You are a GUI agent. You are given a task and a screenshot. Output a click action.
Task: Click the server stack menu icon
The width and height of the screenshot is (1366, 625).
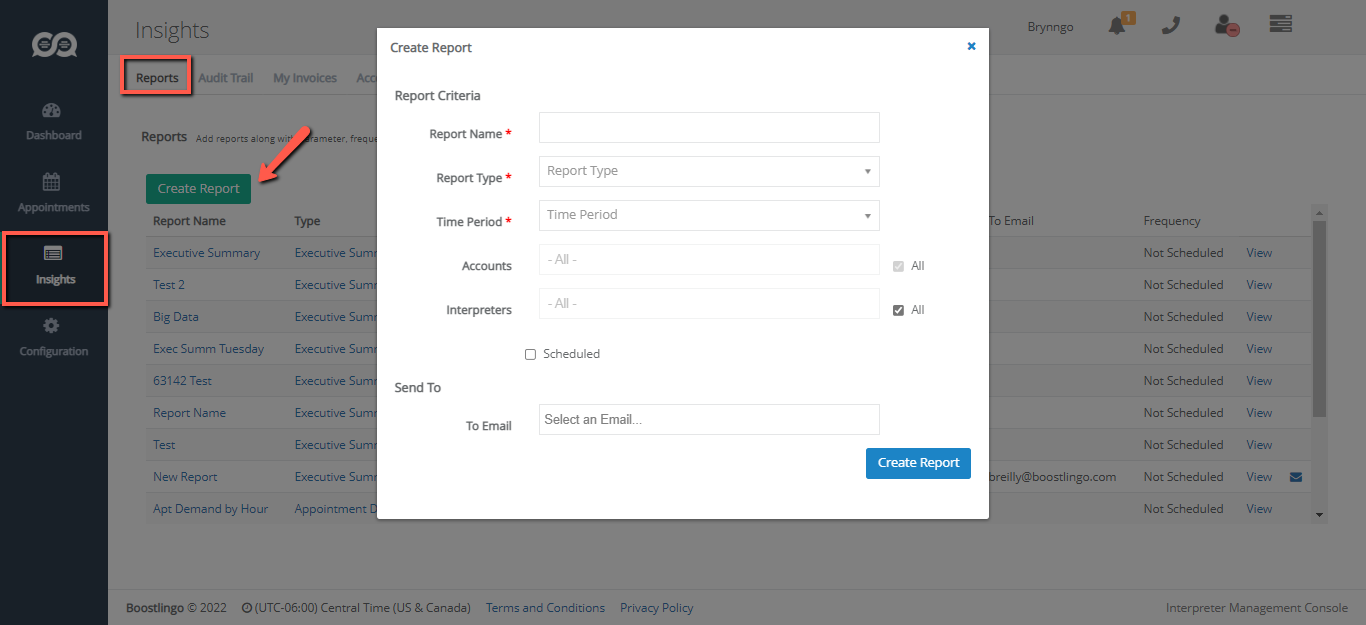click(x=1281, y=25)
